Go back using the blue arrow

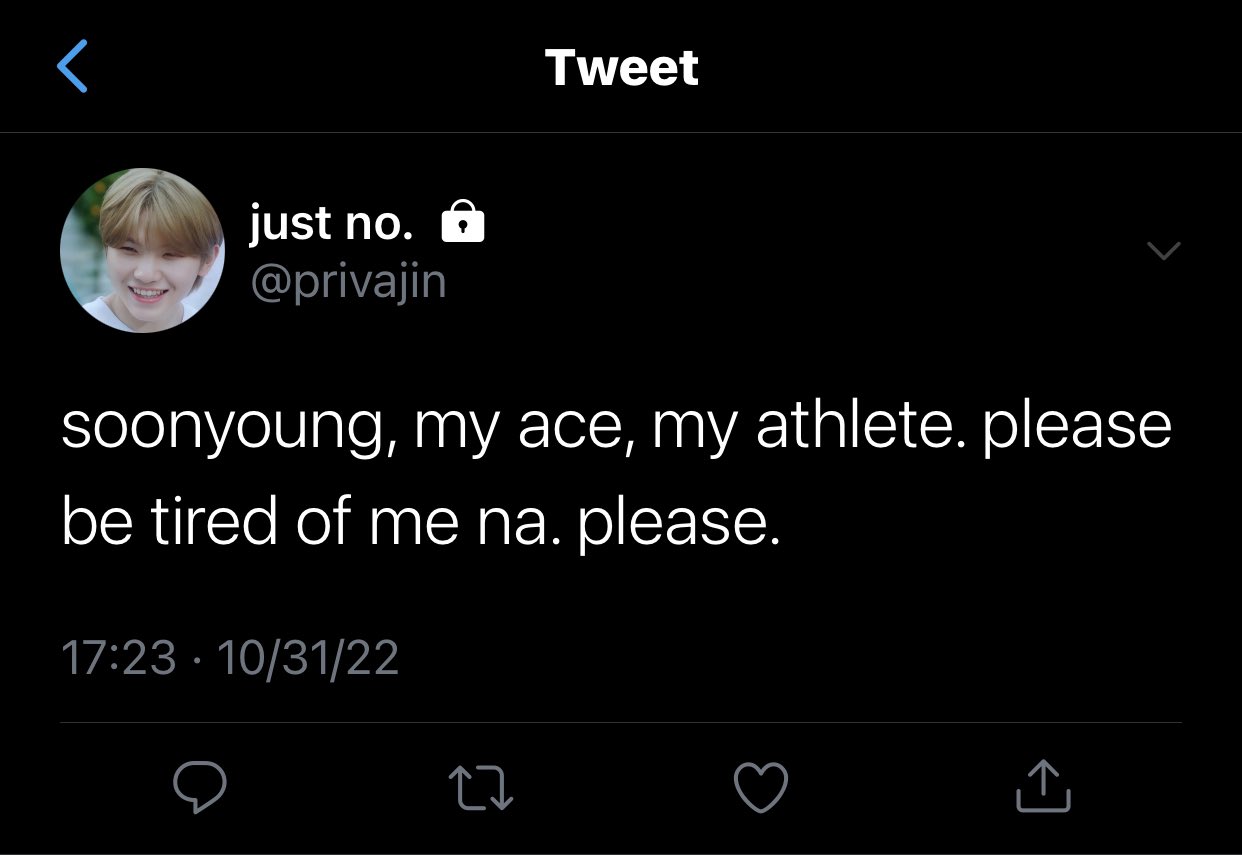[x=72, y=67]
